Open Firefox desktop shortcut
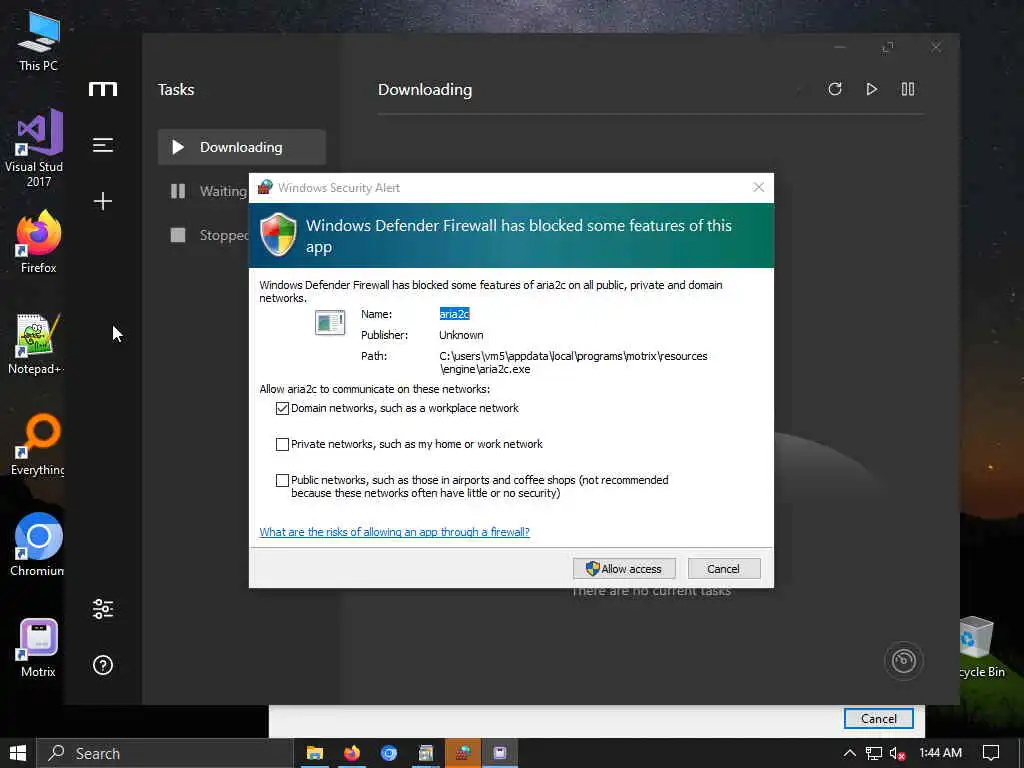 (x=39, y=242)
